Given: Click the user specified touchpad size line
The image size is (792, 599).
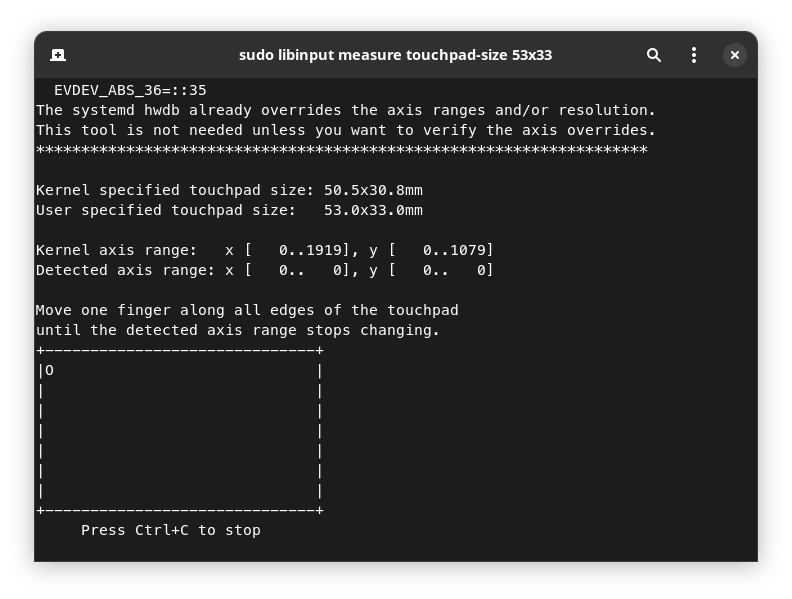Looking at the screenshot, I should tap(229, 210).
